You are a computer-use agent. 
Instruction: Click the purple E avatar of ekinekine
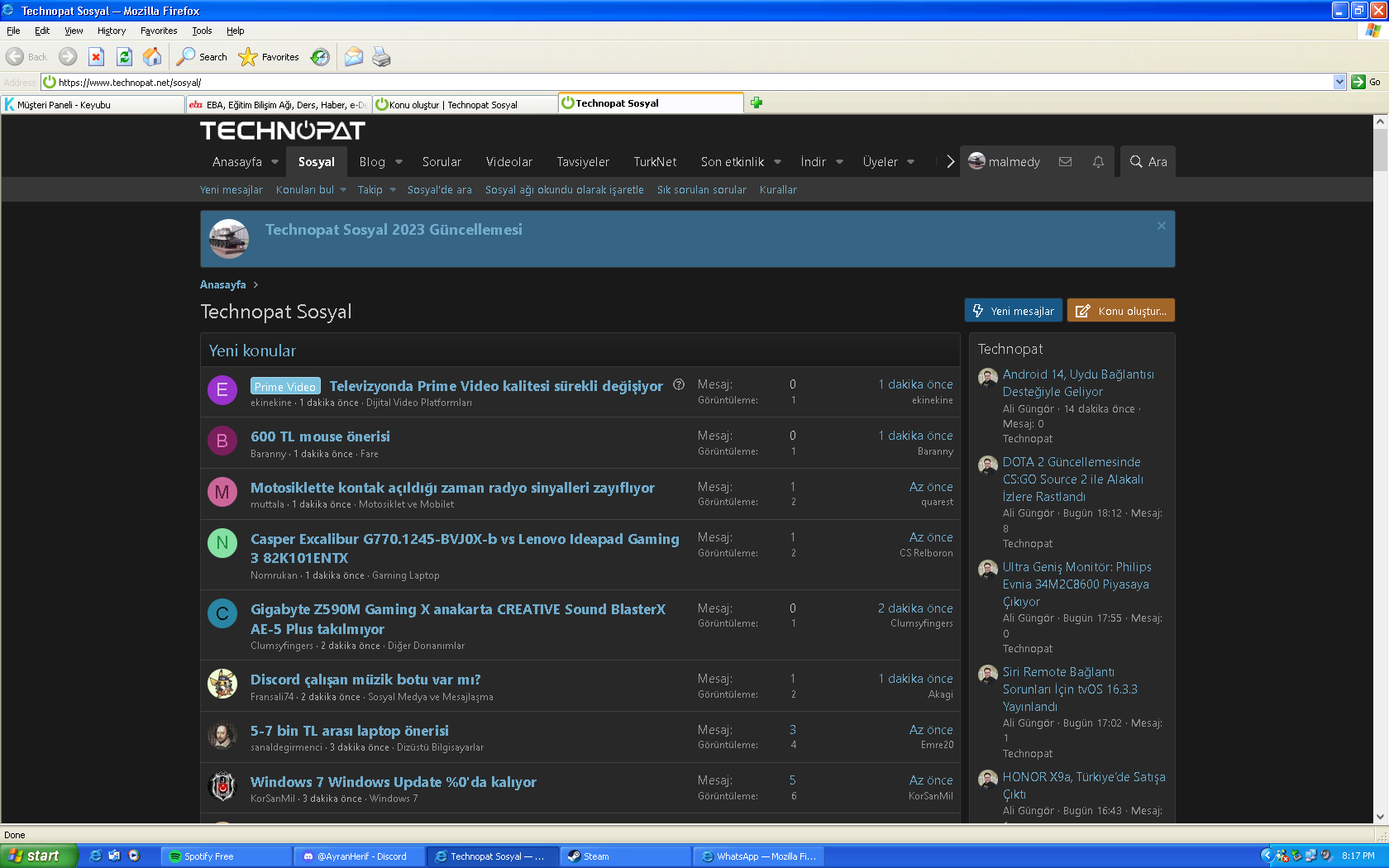(x=222, y=390)
